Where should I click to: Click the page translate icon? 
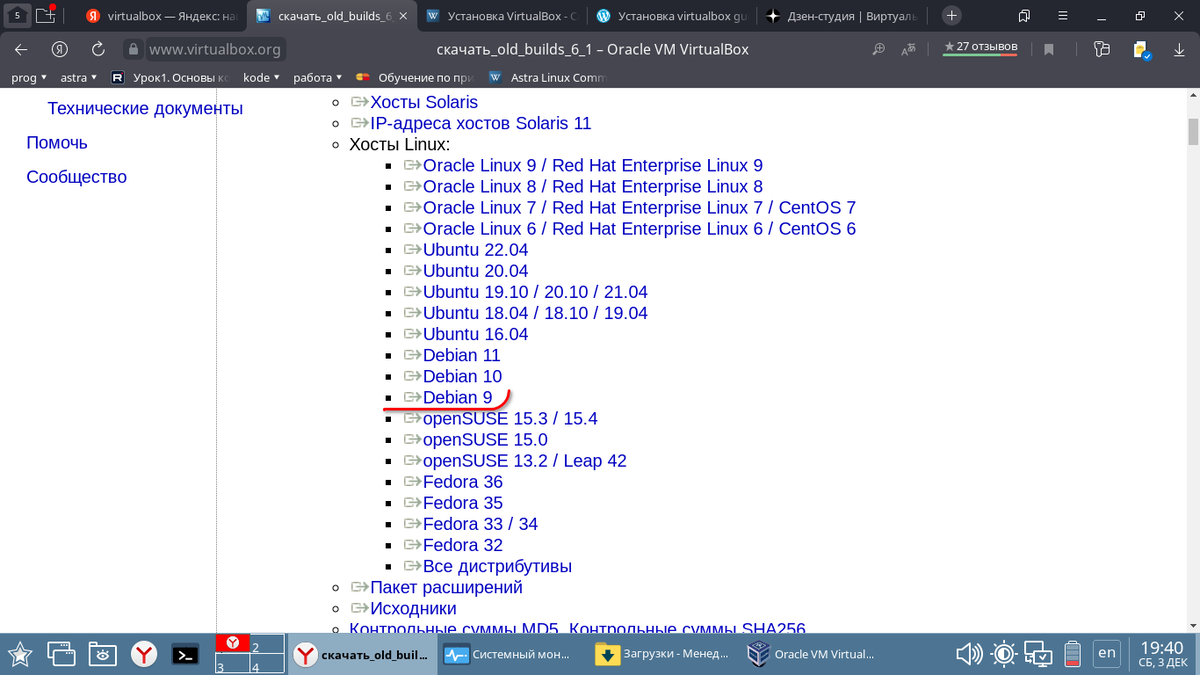point(908,49)
